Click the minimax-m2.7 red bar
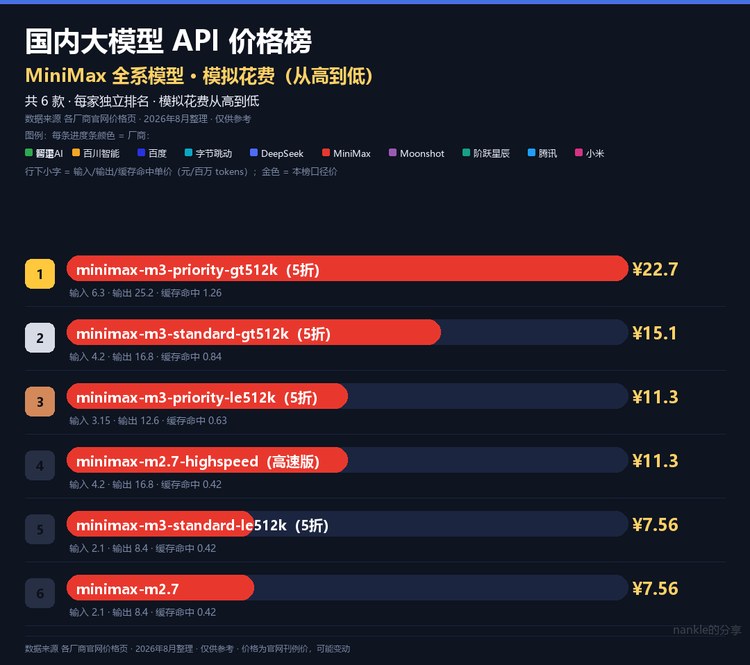The width and height of the screenshot is (750, 665). [160, 588]
